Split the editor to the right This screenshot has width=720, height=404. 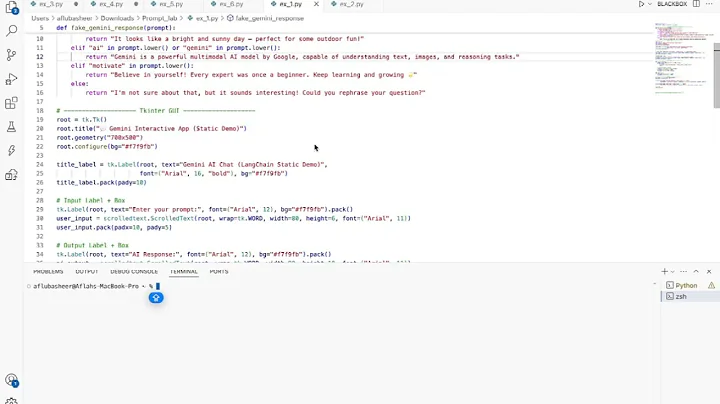(x=697, y=4)
